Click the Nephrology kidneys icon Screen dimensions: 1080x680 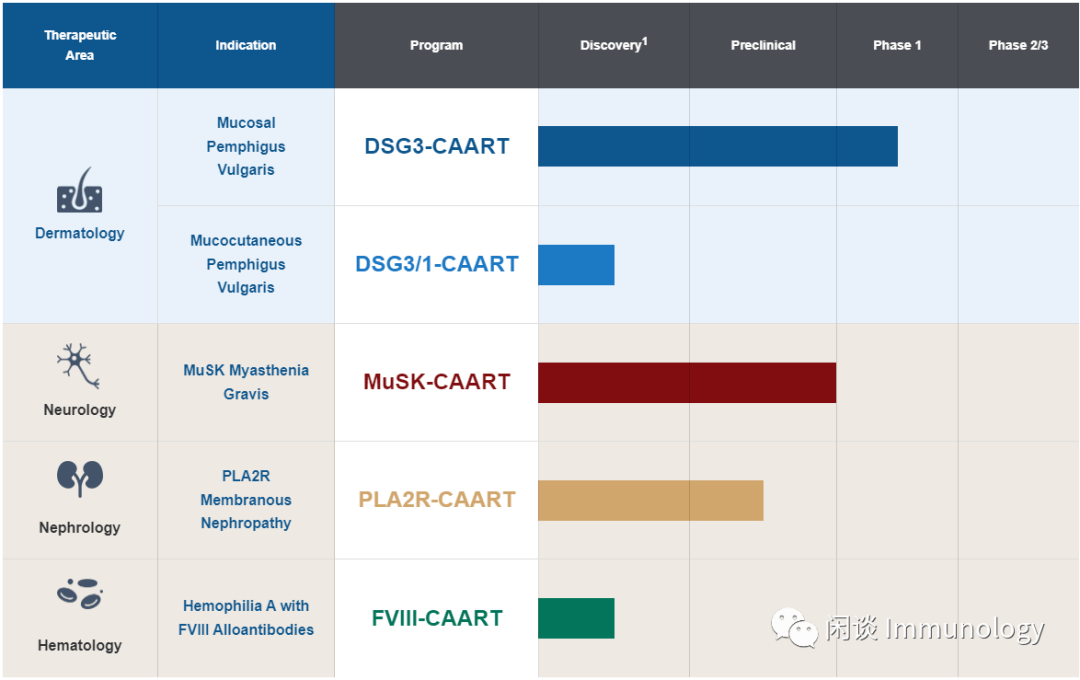tap(79, 480)
